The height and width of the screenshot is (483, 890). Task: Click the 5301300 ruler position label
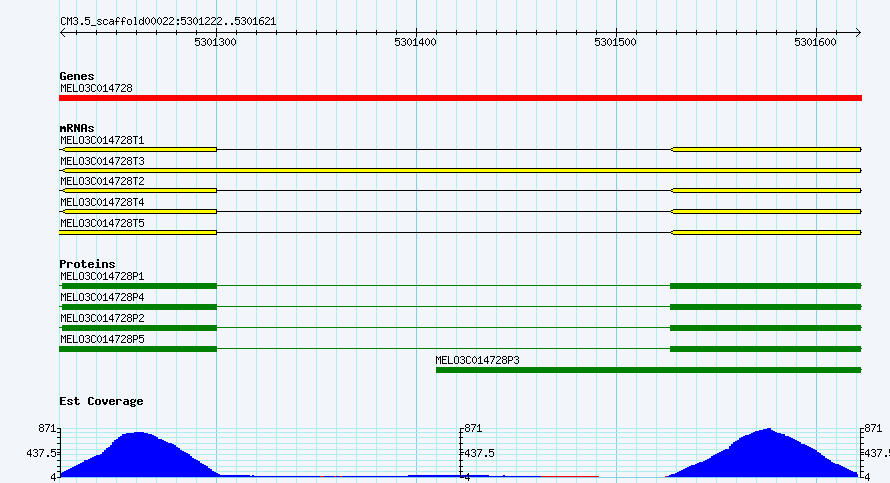click(215, 43)
